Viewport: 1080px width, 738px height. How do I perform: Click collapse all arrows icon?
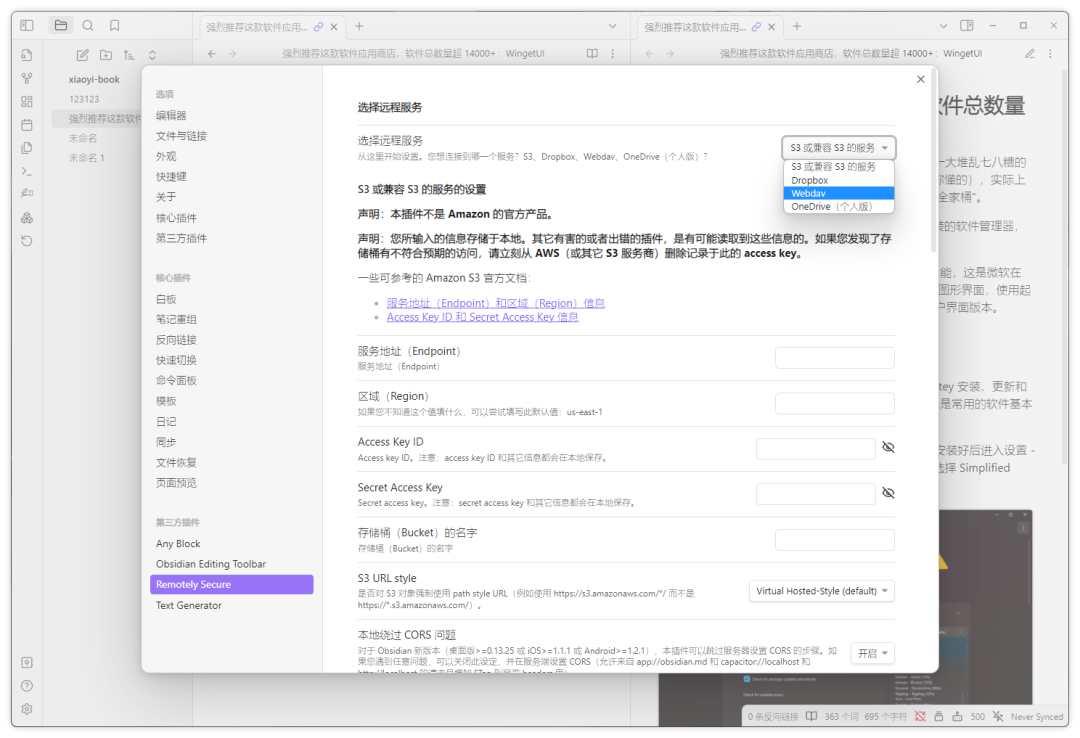pyautogui.click(x=152, y=54)
